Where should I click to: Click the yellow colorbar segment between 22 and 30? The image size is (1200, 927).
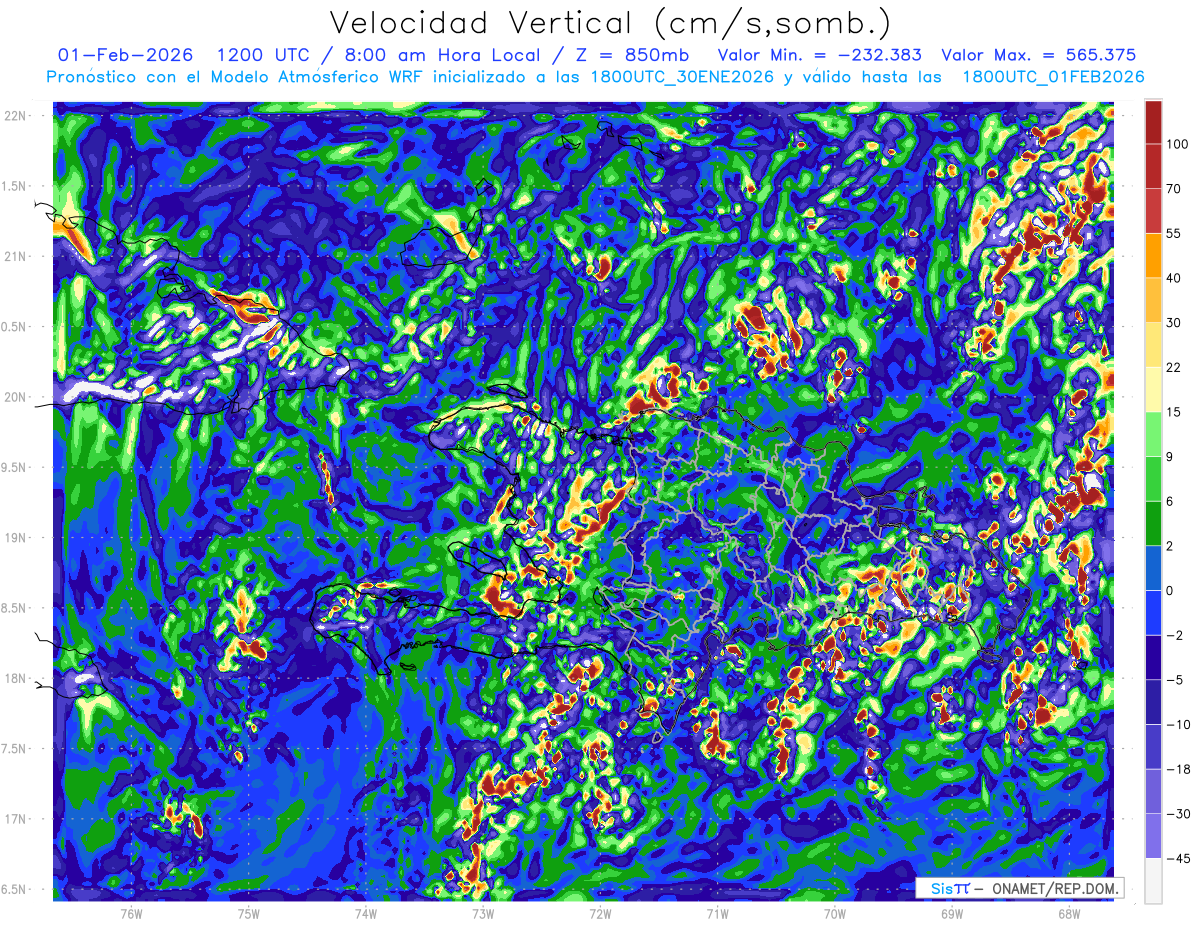[x=1153, y=345]
